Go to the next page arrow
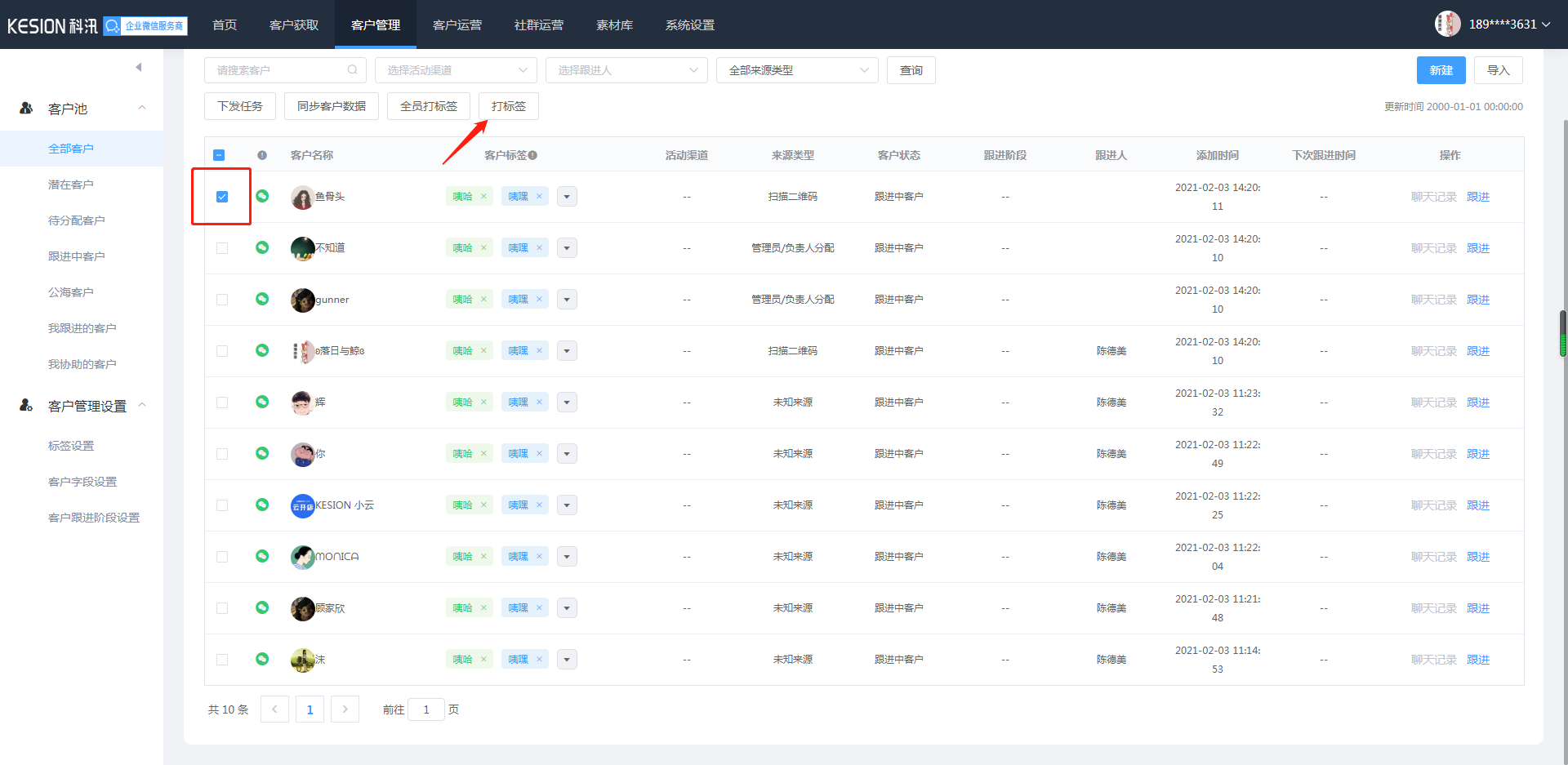 pyautogui.click(x=345, y=709)
